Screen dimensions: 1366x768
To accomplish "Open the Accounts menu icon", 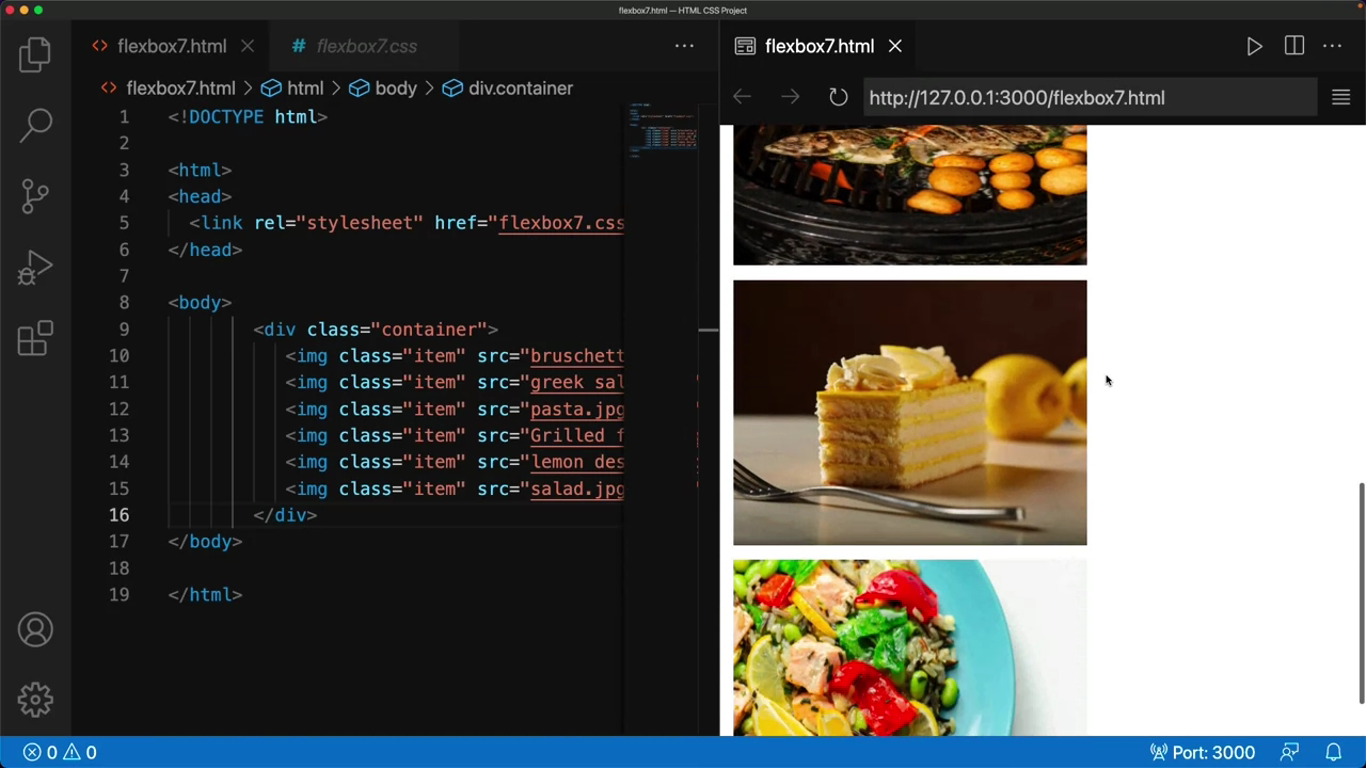I will tap(35, 630).
